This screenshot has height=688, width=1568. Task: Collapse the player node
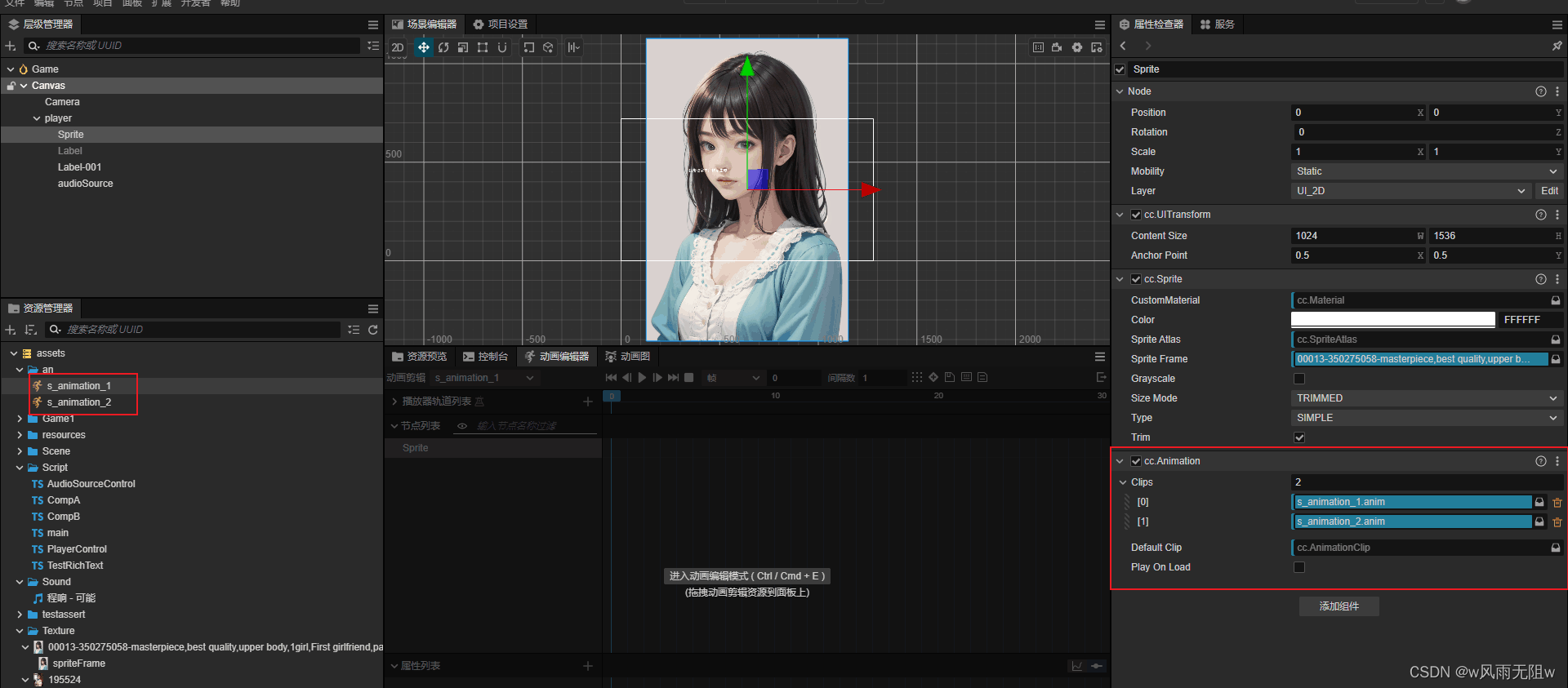coord(37,118)
